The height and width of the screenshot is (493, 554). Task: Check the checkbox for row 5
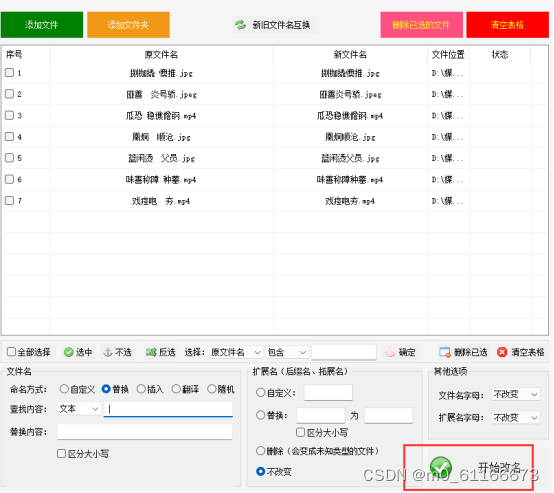(x=10, y=158)
